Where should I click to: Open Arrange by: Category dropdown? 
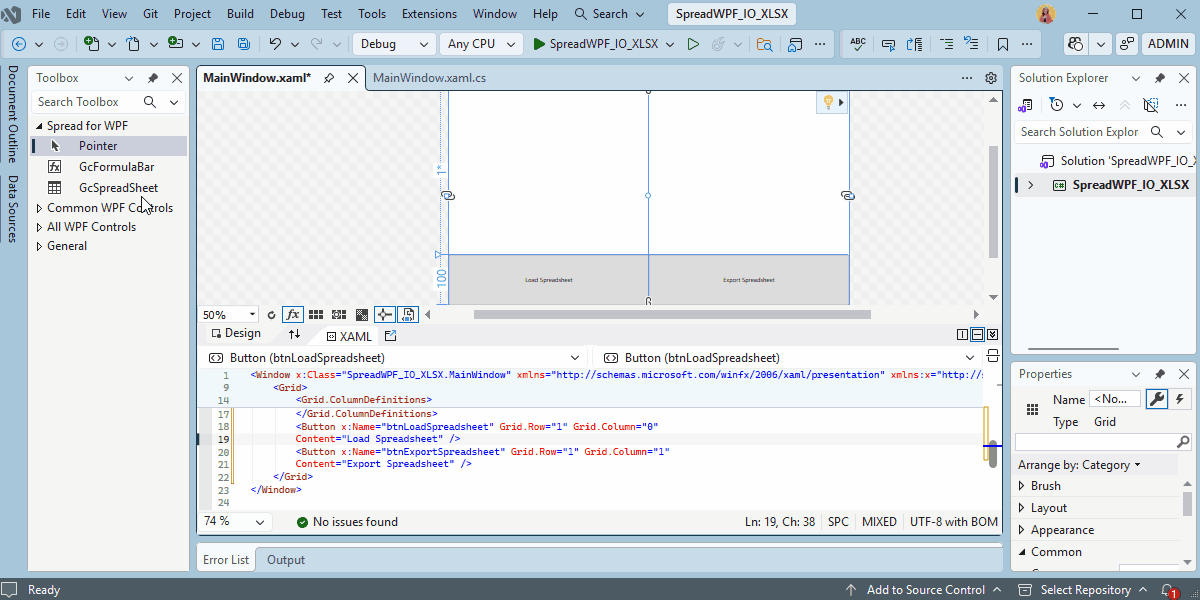[1079, 465]
